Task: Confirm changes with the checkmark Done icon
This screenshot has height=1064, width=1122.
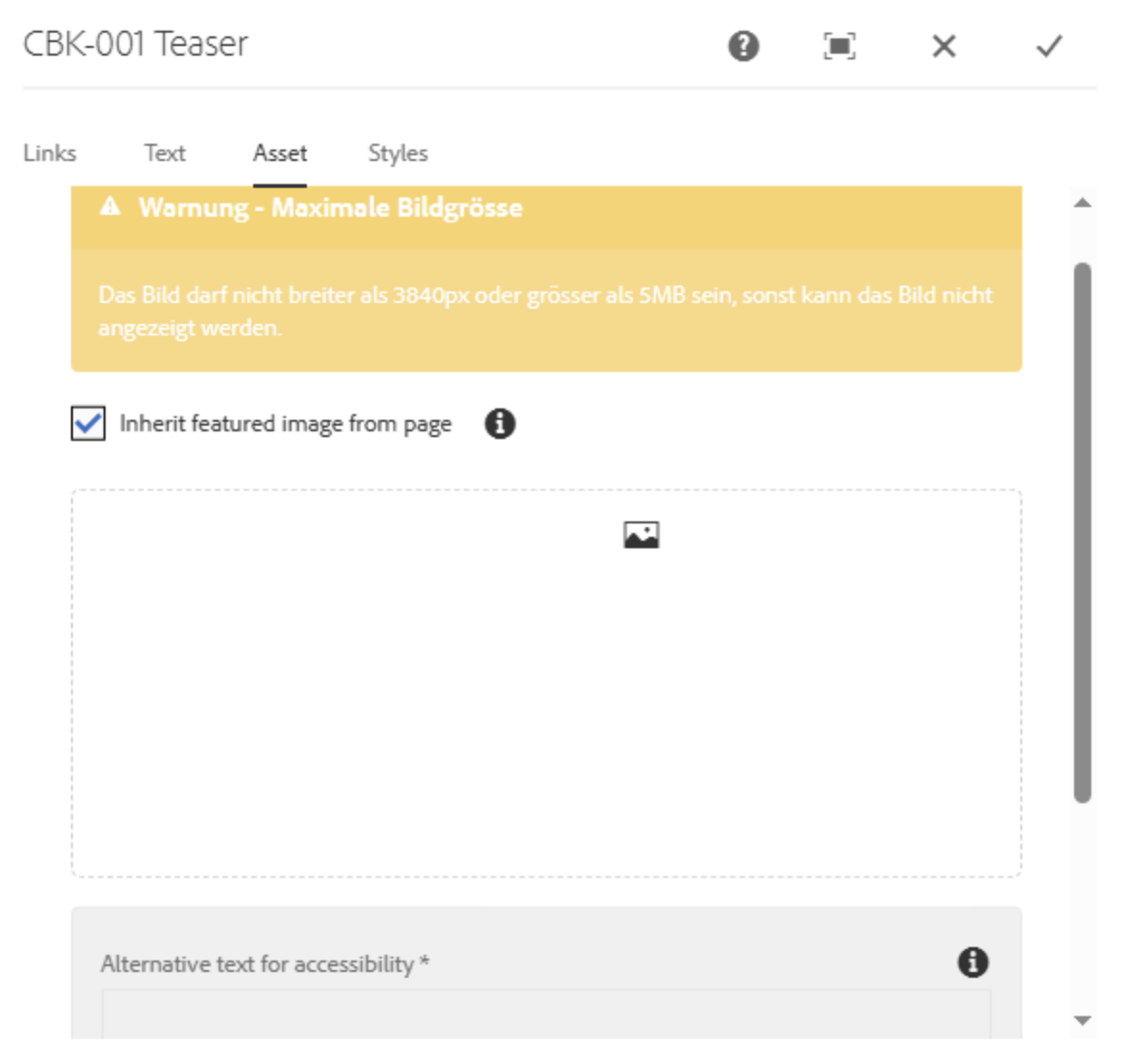Action: 1049,46
